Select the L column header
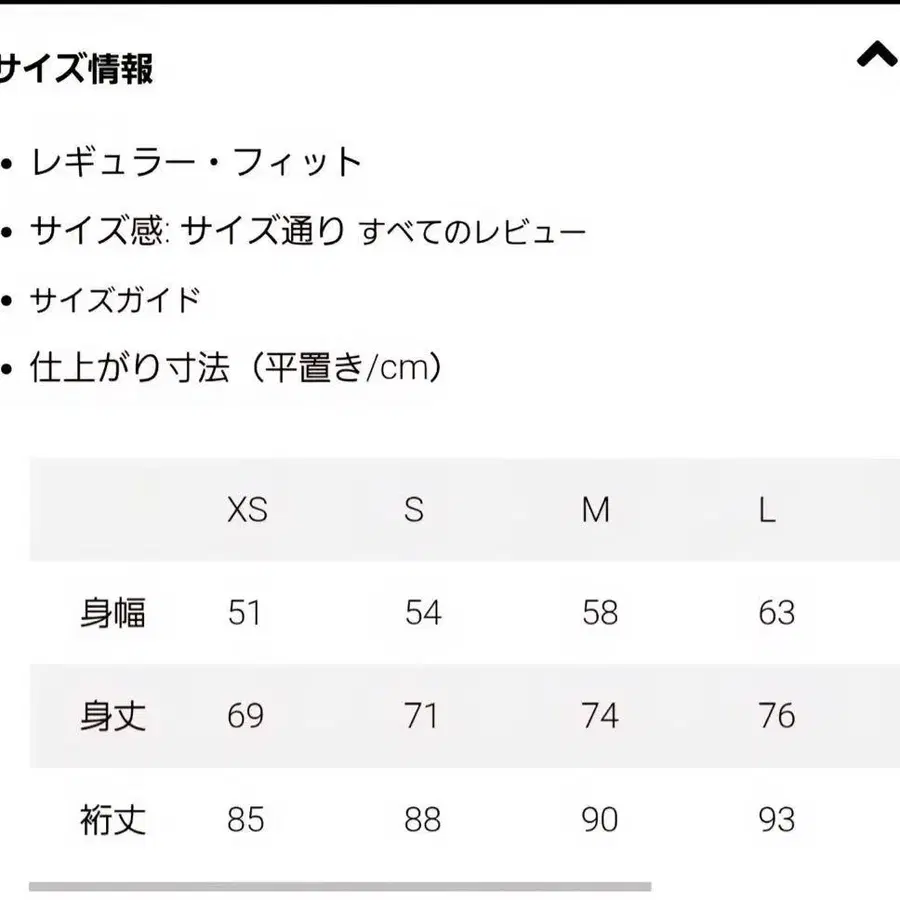 (766, 511)
